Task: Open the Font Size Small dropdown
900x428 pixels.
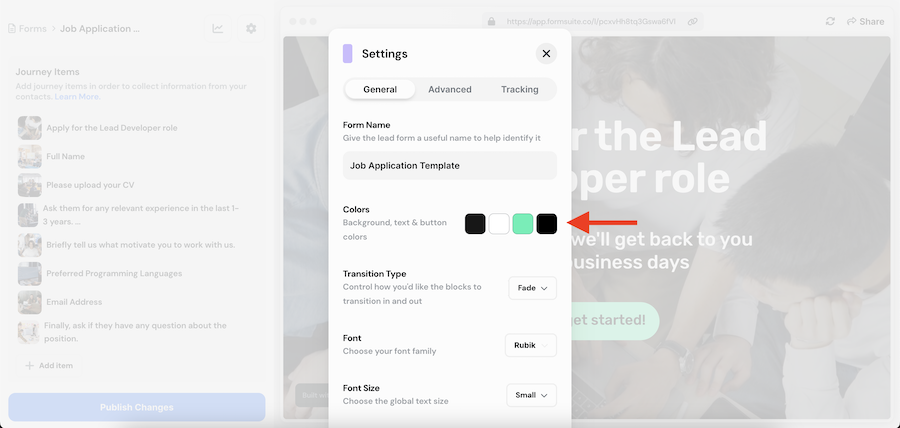Action: point(531,395)
